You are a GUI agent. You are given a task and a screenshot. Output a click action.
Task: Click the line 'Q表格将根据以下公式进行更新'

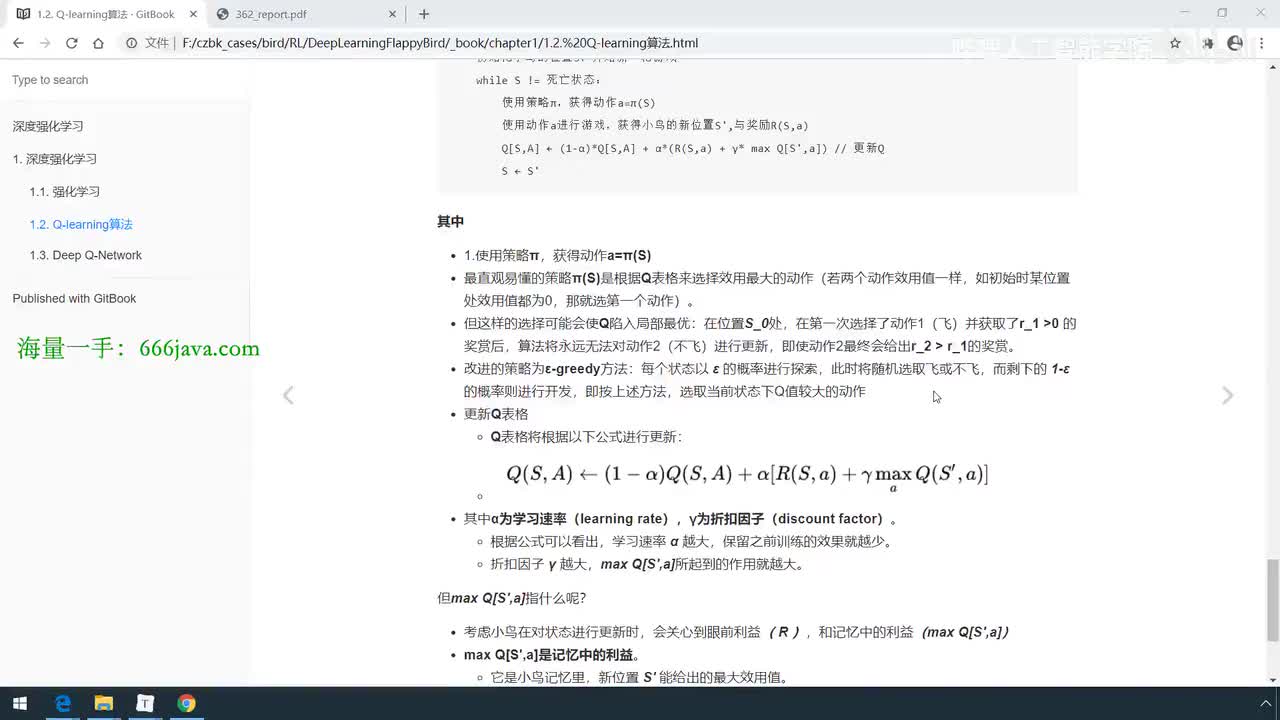coord(587,437)
